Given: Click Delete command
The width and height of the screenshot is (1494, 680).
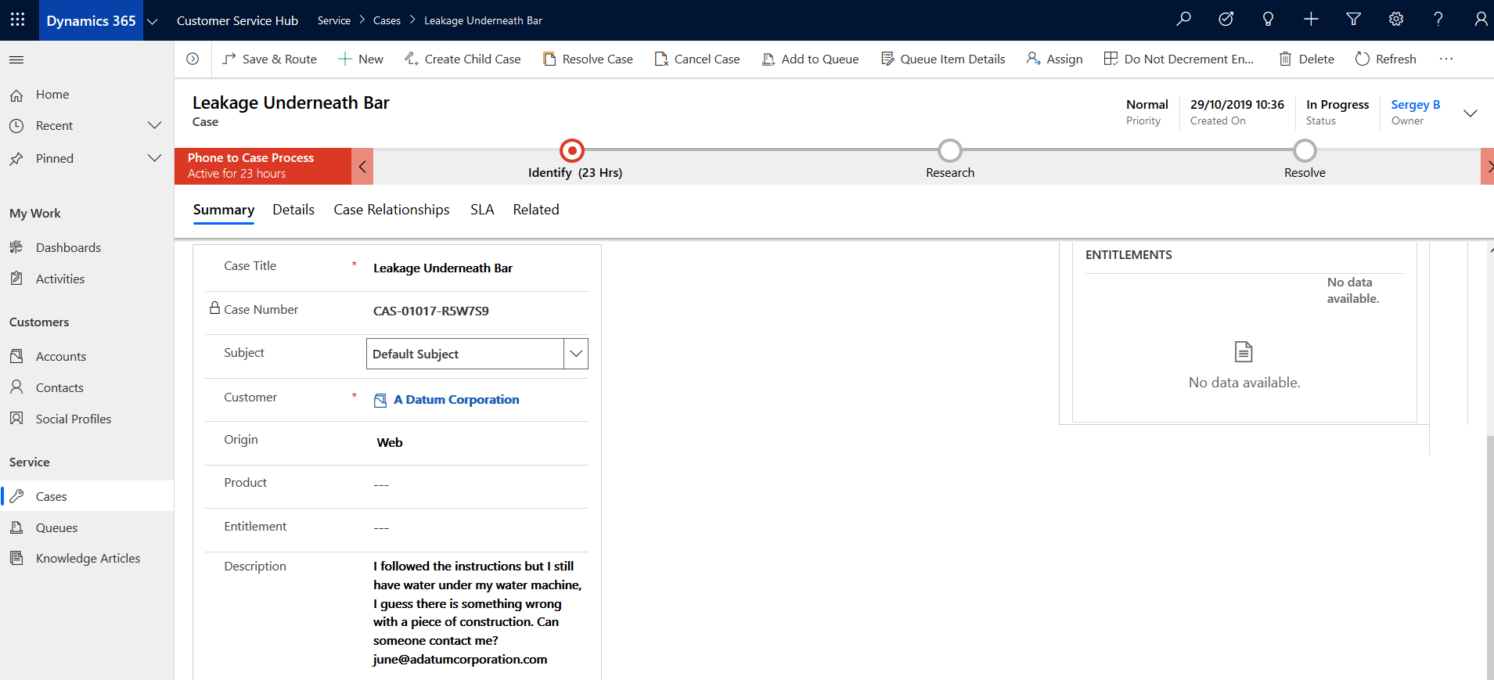Looking at the screenshot, I should 1306,59.
